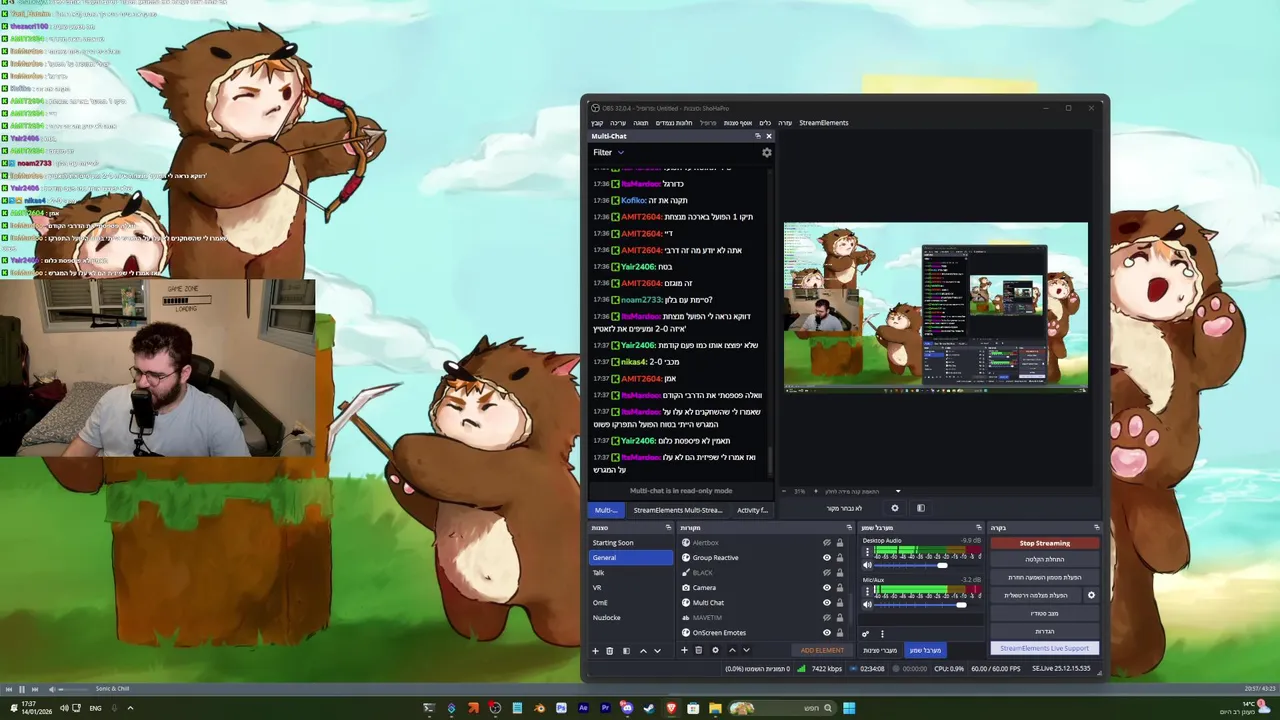Open virtual camera settings gear
This screenshot has height=720, width=1280.
coord(1091,595)
